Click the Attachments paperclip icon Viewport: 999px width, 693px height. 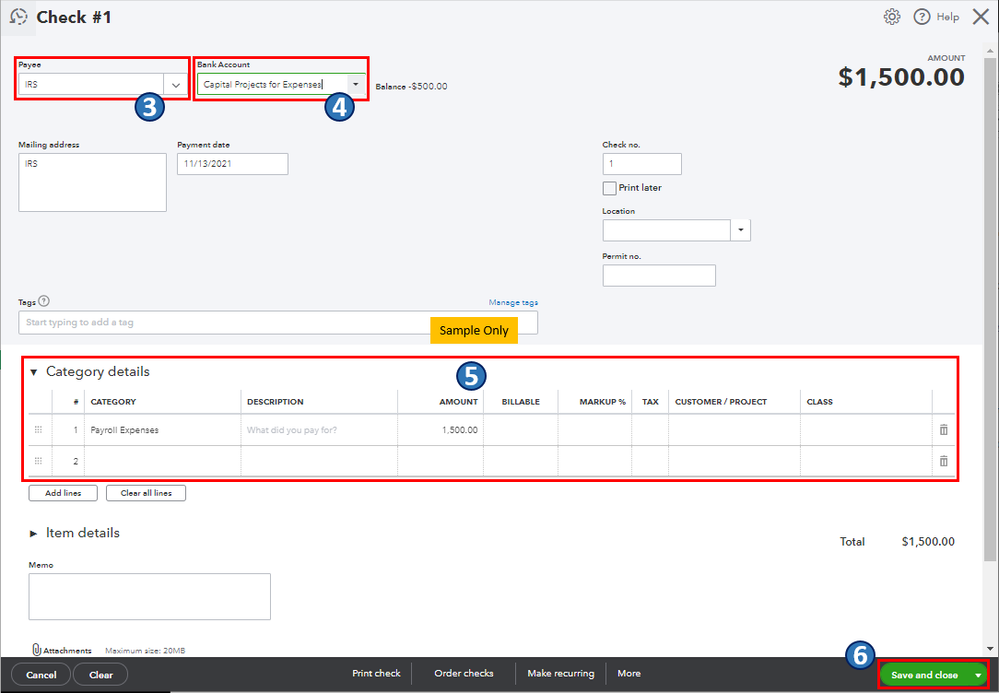click(36, 650)
